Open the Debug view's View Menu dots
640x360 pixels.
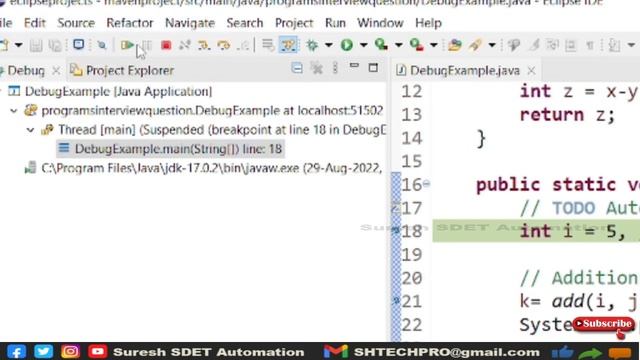335,68
